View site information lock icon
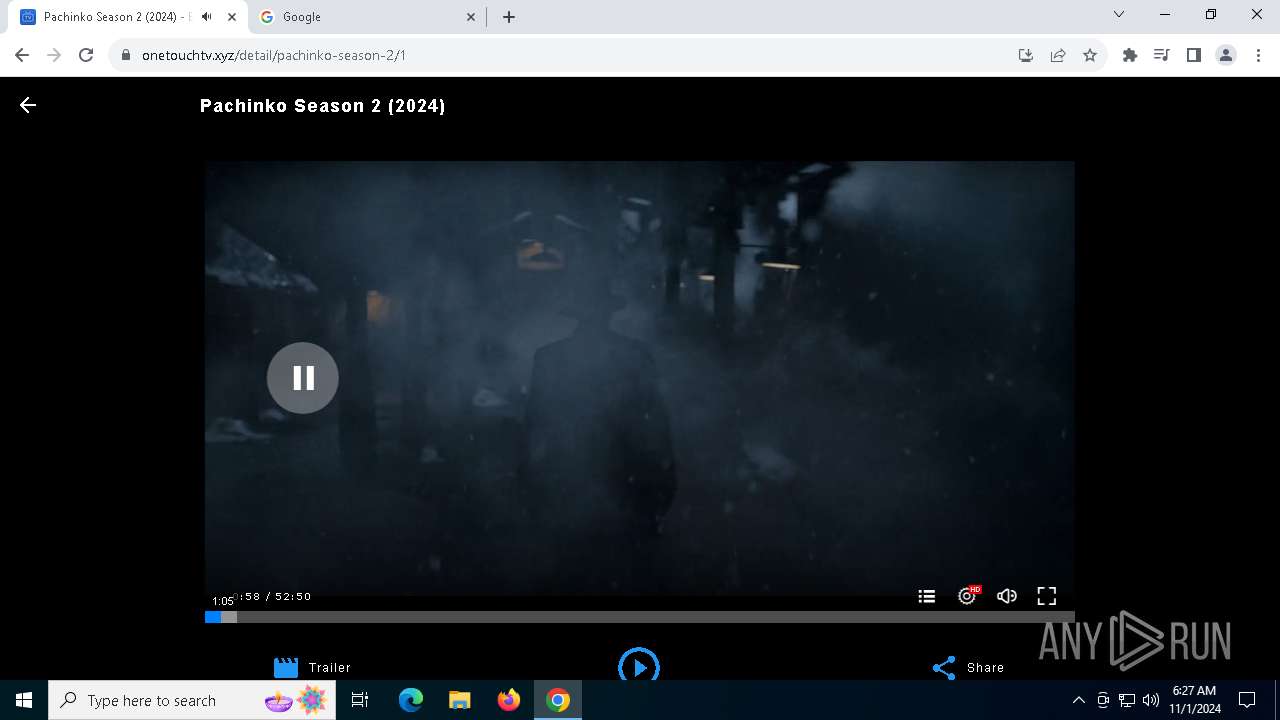Image resolution: width=1280 pixels, height=720 pixels. pyautogui.click(x=125, y=55)
